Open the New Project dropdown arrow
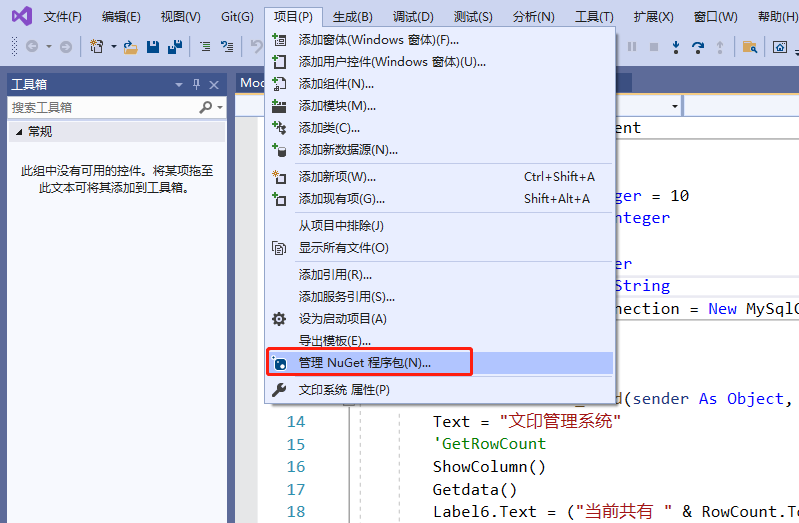 (x=114, y=47)
